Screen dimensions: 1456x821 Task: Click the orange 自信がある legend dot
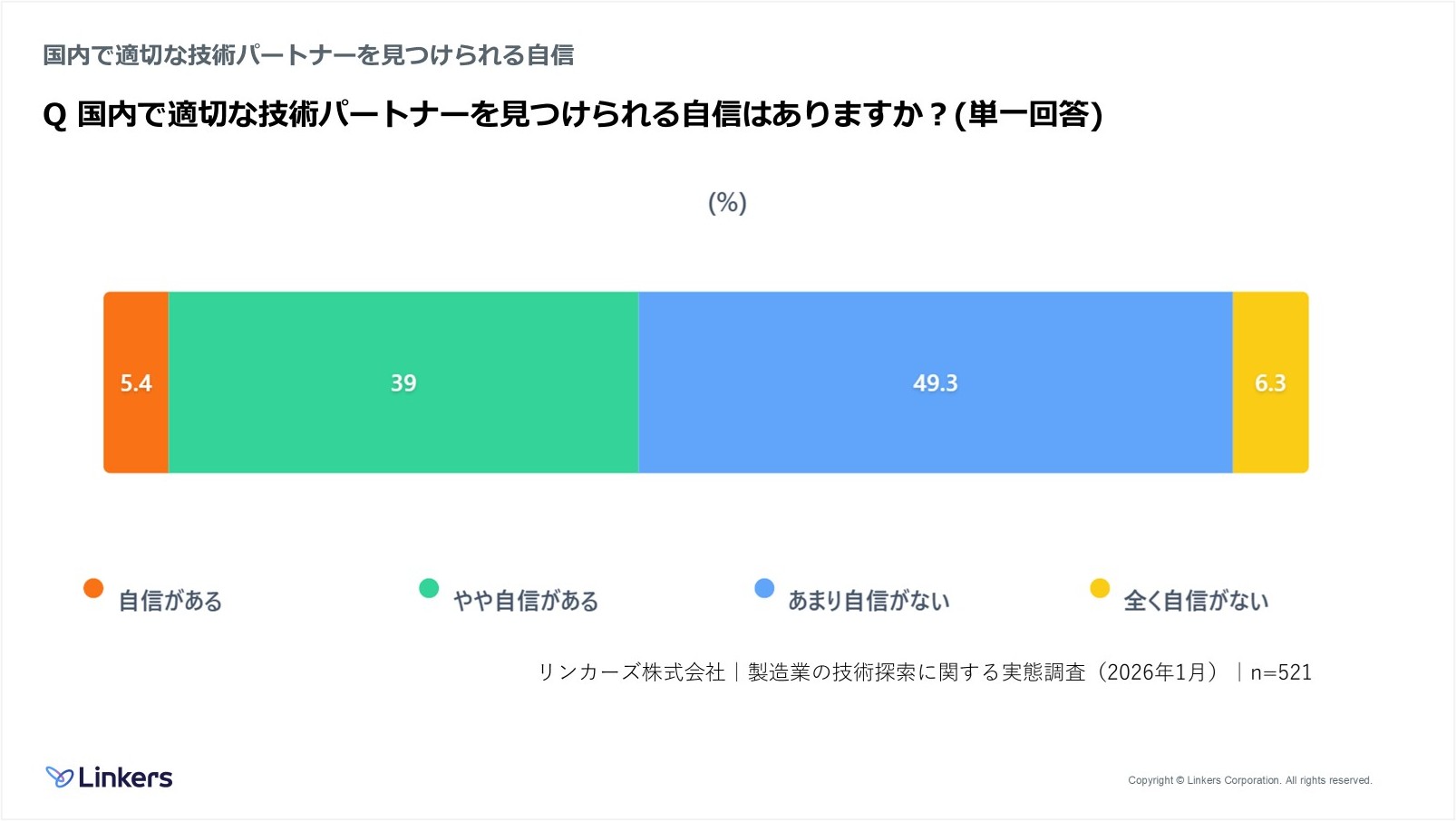(93, 588)
